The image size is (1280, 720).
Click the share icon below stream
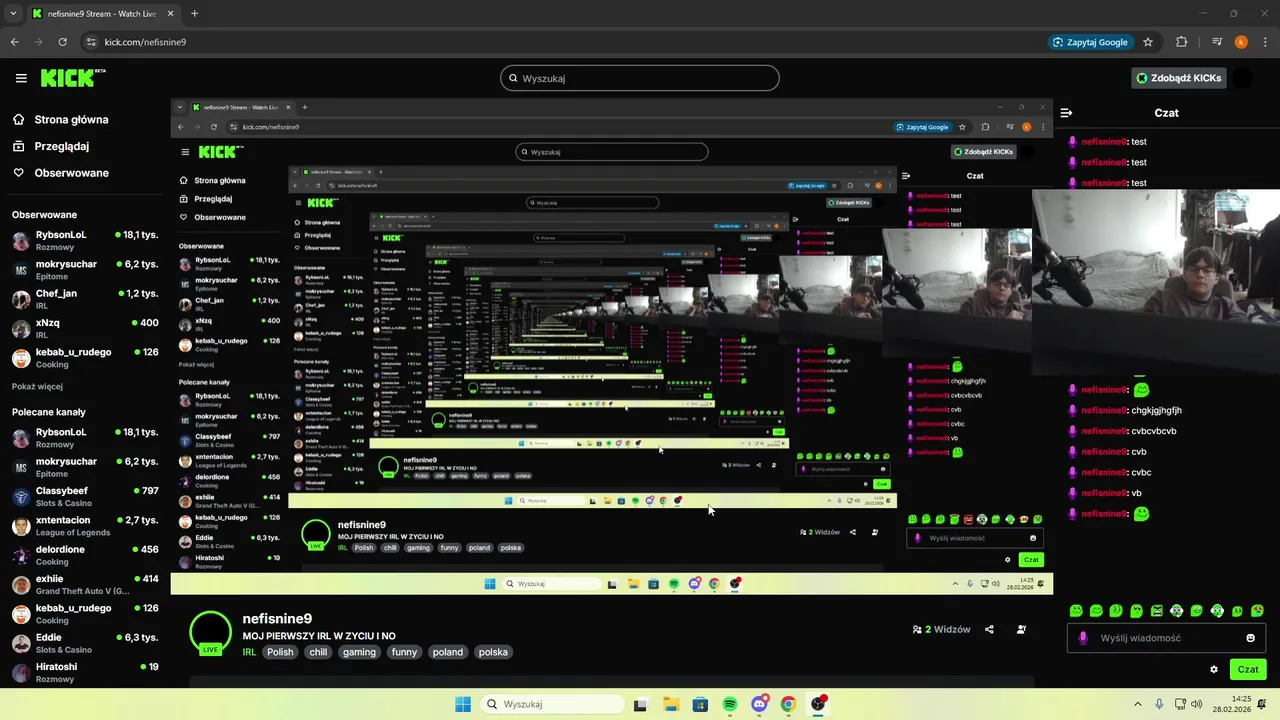tap(989, 629)
